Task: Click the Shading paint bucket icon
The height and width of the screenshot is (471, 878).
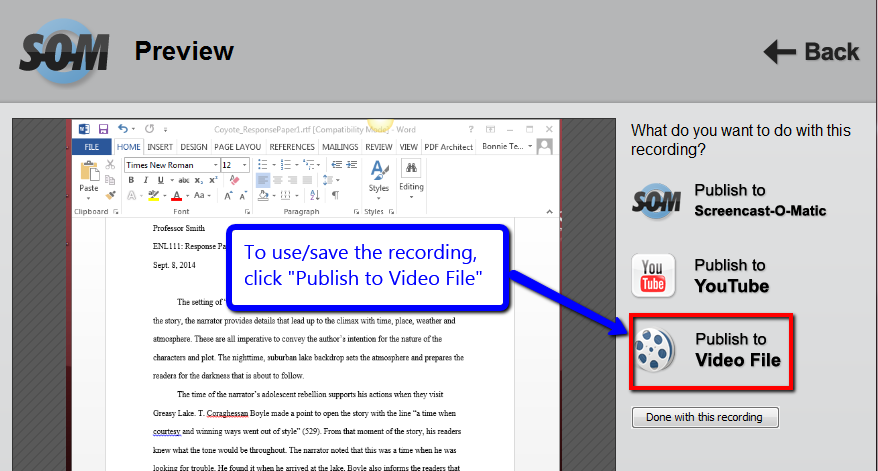Action: (x=263, y=195)
